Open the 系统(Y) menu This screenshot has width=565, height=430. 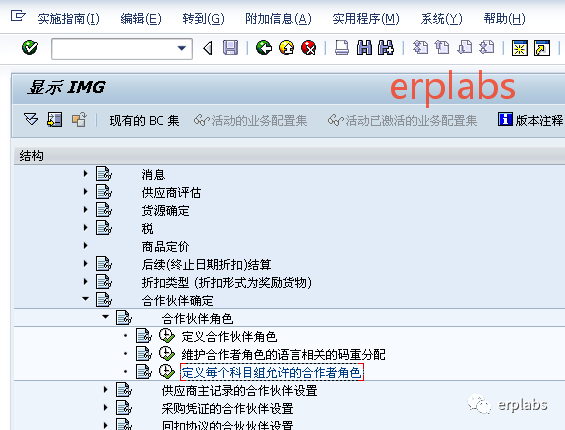coord(441,19)
